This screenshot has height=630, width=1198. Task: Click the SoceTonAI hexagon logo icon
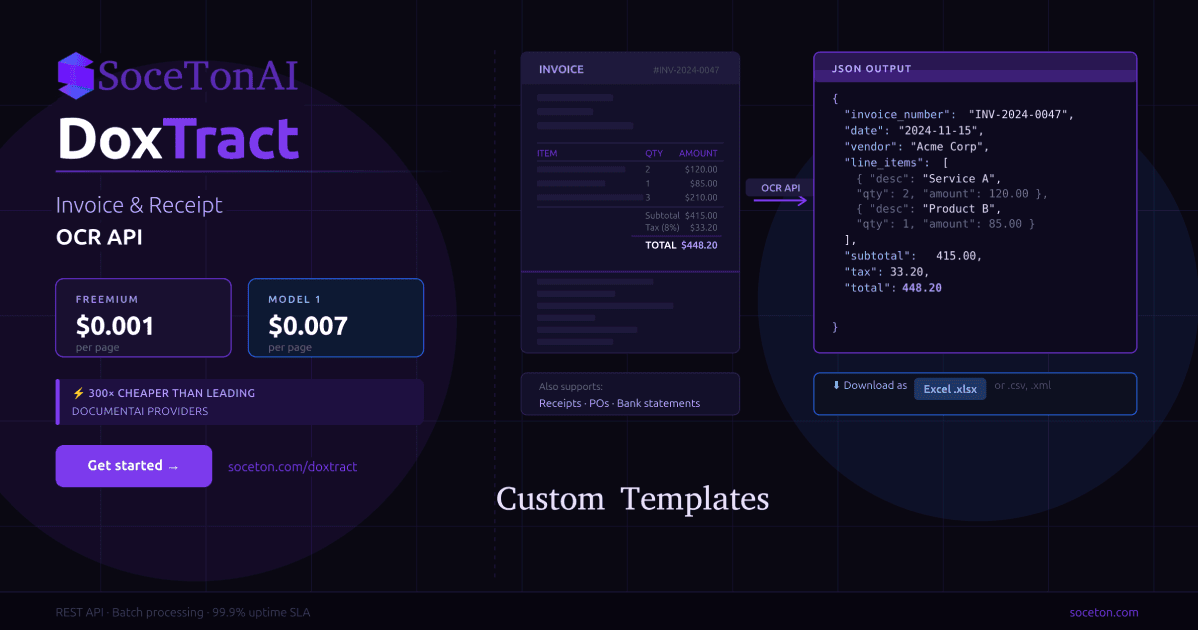click(x=76, y=76)
